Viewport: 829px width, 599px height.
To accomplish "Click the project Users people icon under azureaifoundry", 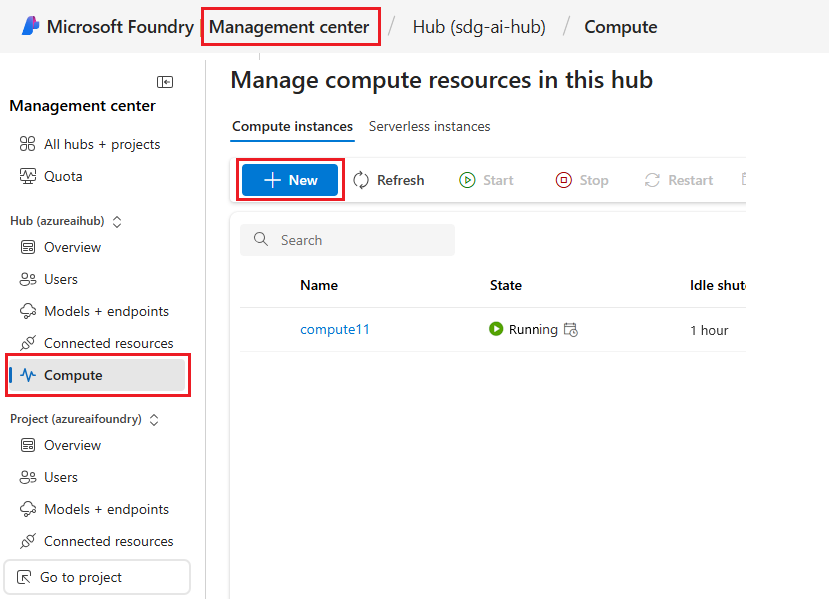I will click(x=27, y=477).
